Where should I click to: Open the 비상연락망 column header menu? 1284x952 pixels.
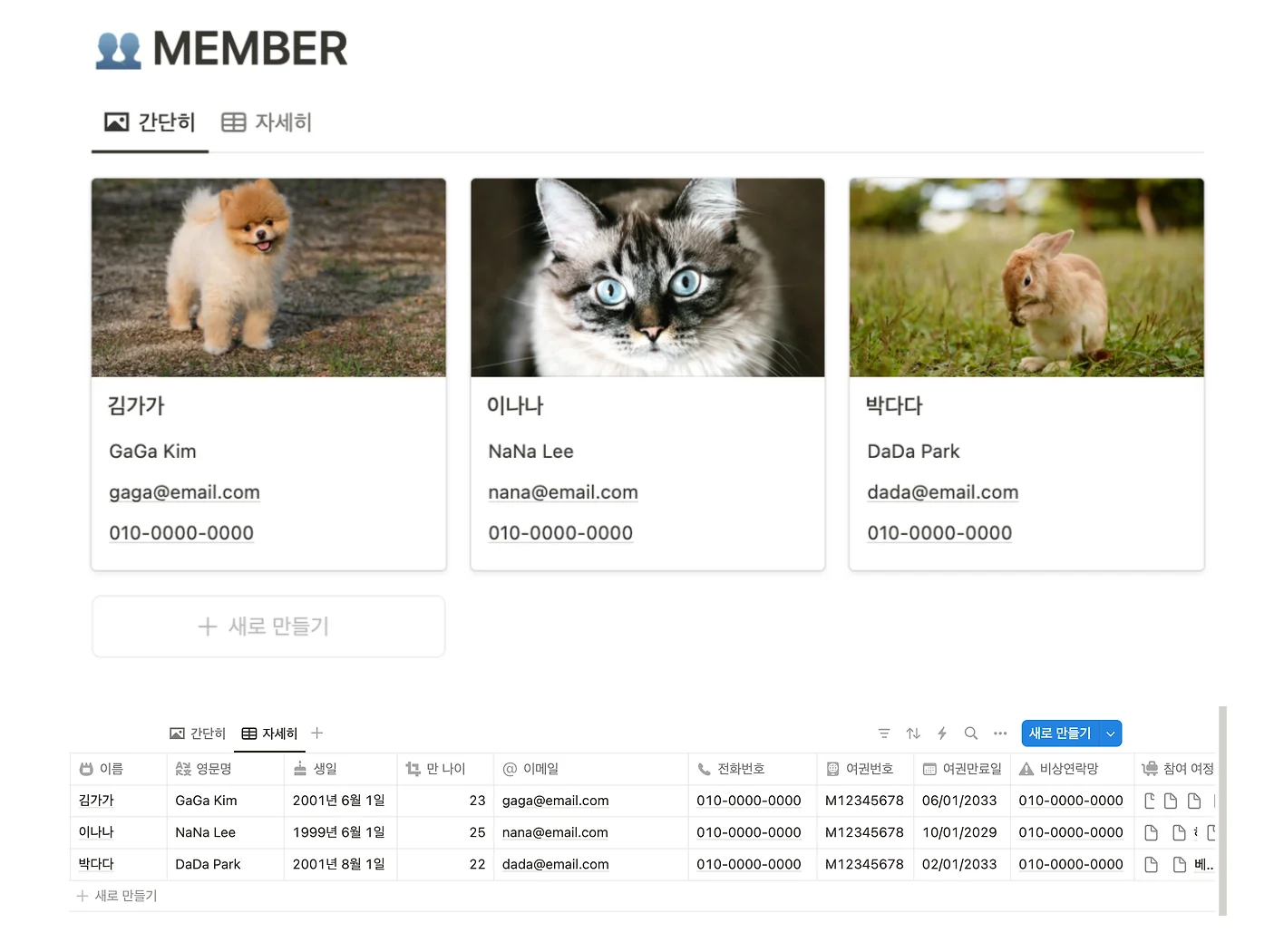point(1072,769)
